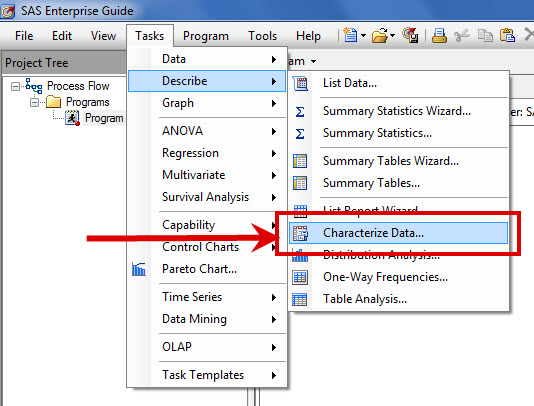The image size is (534, 406).
Task: Click the Summary Statistics sigma icon
Action: [300, 134]
